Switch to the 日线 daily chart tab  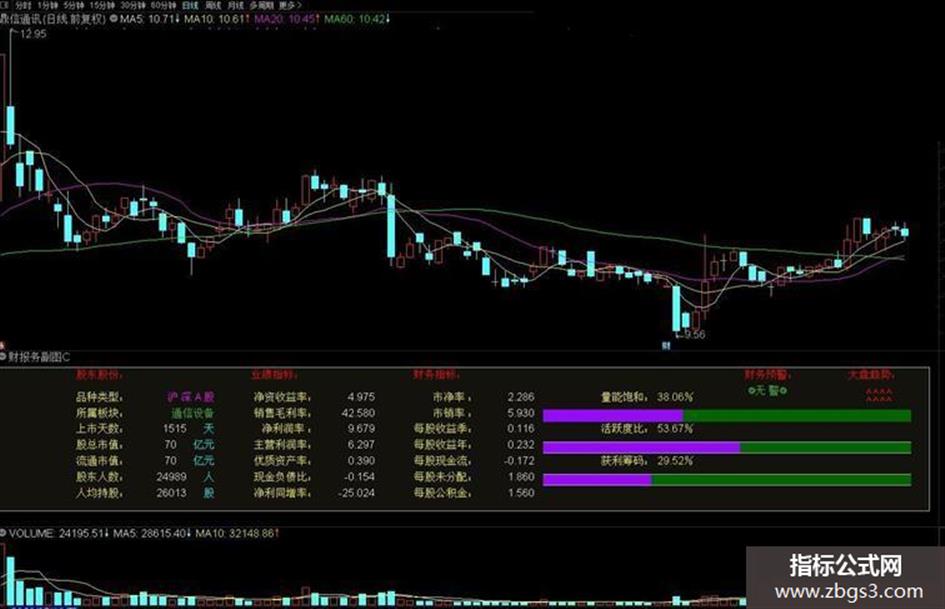tap(190, 5)
